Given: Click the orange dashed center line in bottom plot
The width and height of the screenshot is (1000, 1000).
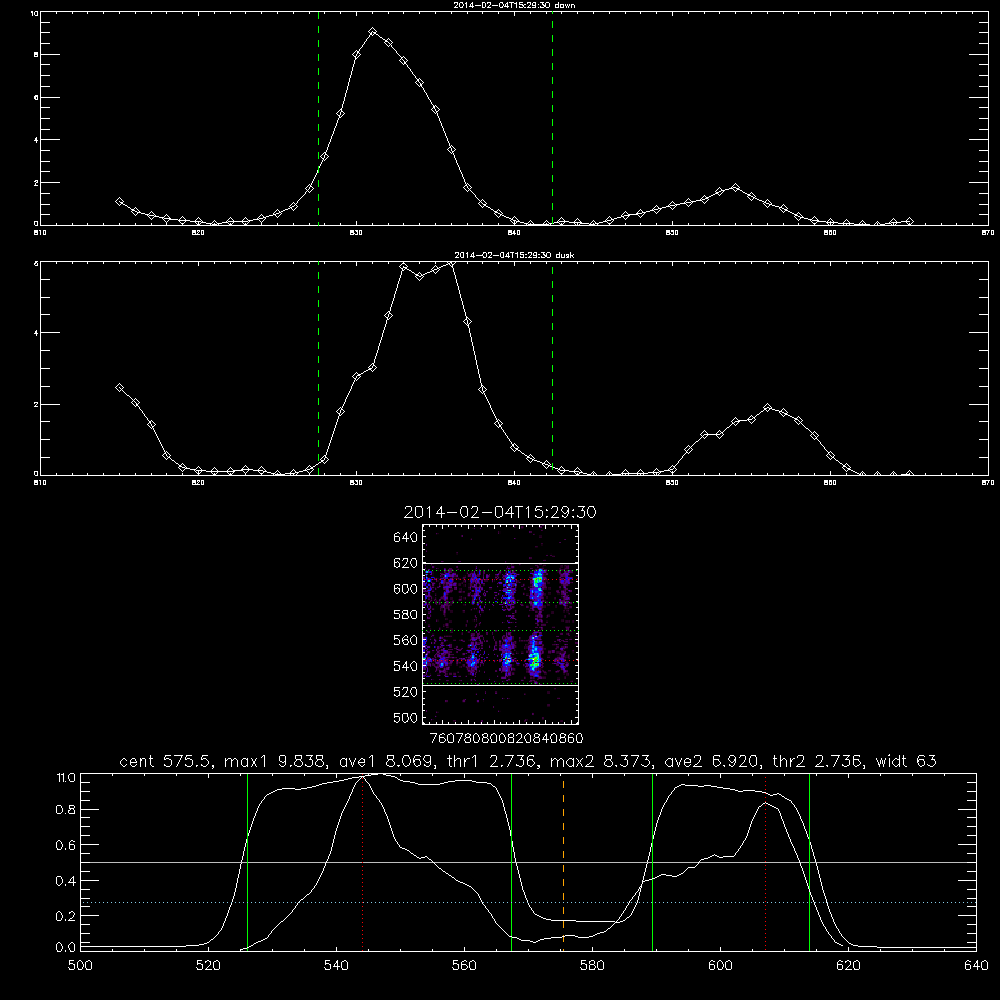Looking at the screenshot, I should [x=563, y=861].
